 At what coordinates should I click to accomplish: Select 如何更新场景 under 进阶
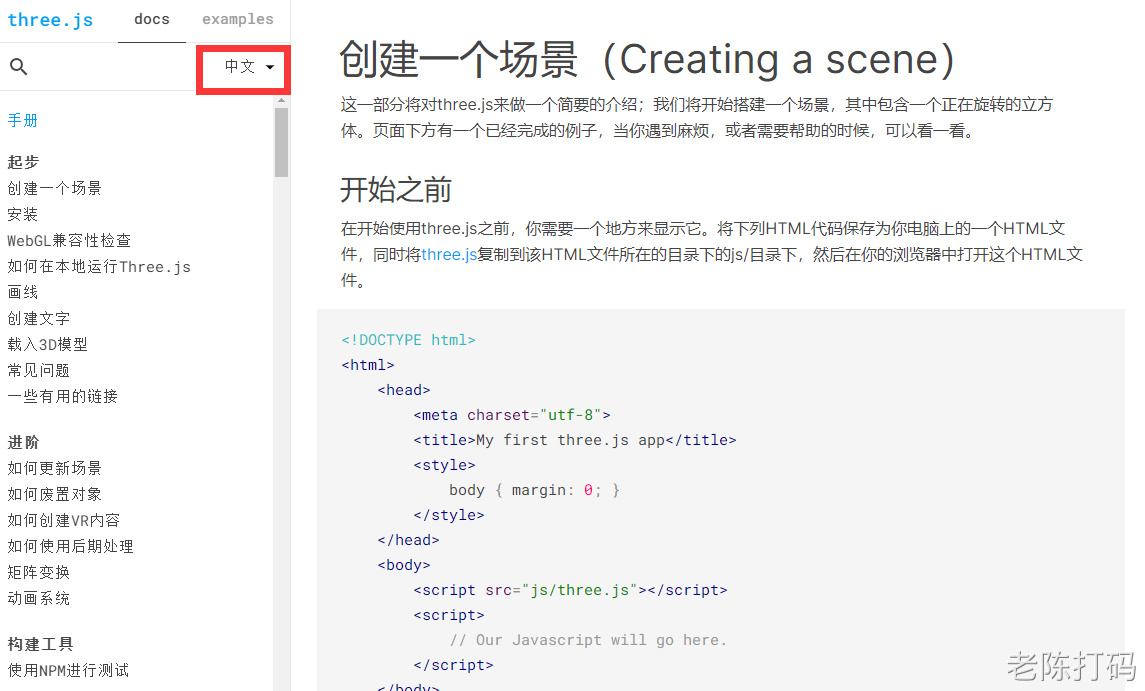point(55,468)
